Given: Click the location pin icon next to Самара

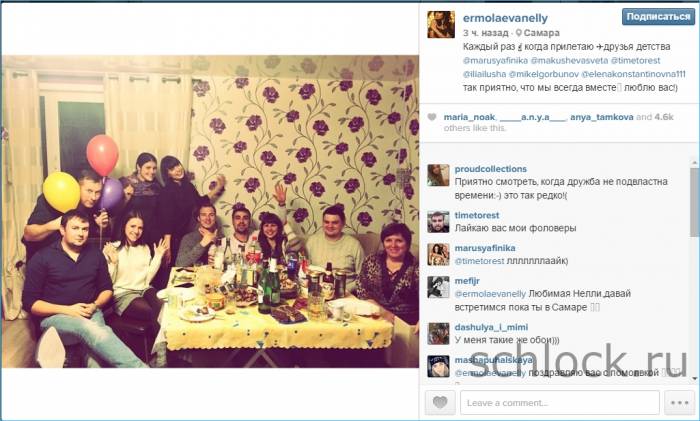Looking at the screenshot, I should point(518,33).
